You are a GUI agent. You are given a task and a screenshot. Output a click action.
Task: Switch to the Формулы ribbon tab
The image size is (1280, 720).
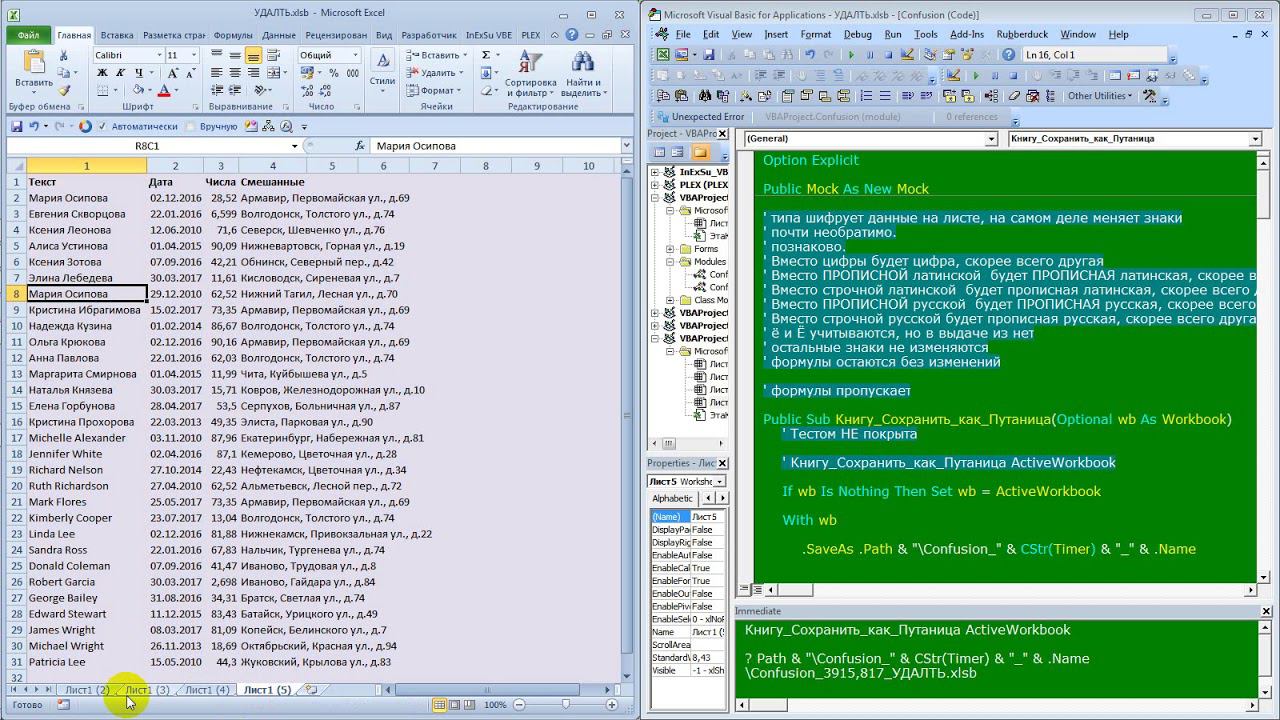[233, 35]
